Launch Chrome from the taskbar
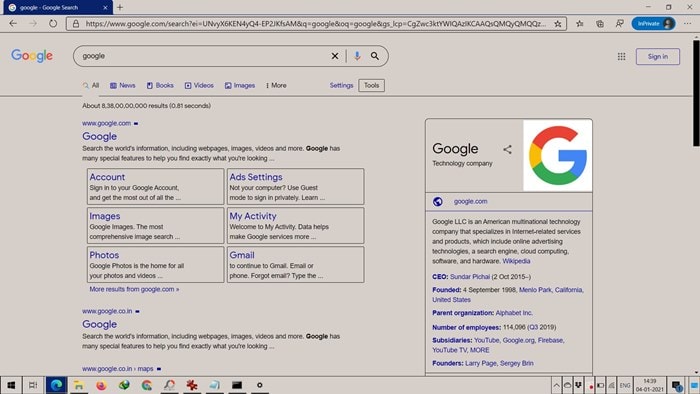700x394 pixels. click(x=146, y=385)
